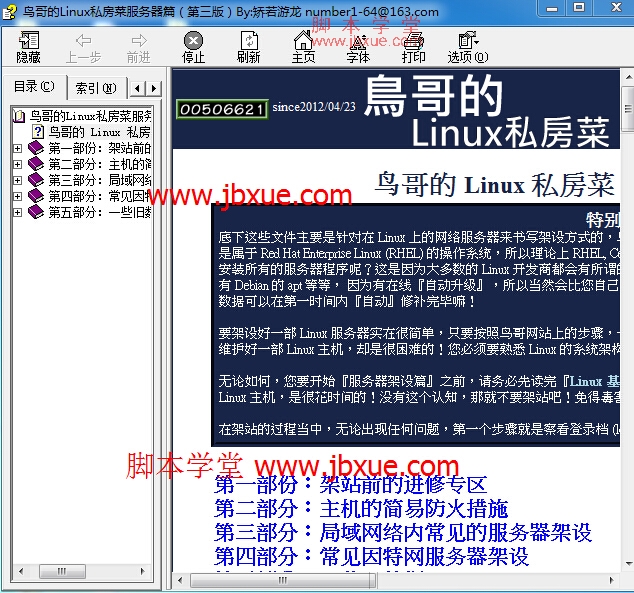Click the Print (打印) toolbar icon
634x593 pixels.
click(x=413, y=49)
